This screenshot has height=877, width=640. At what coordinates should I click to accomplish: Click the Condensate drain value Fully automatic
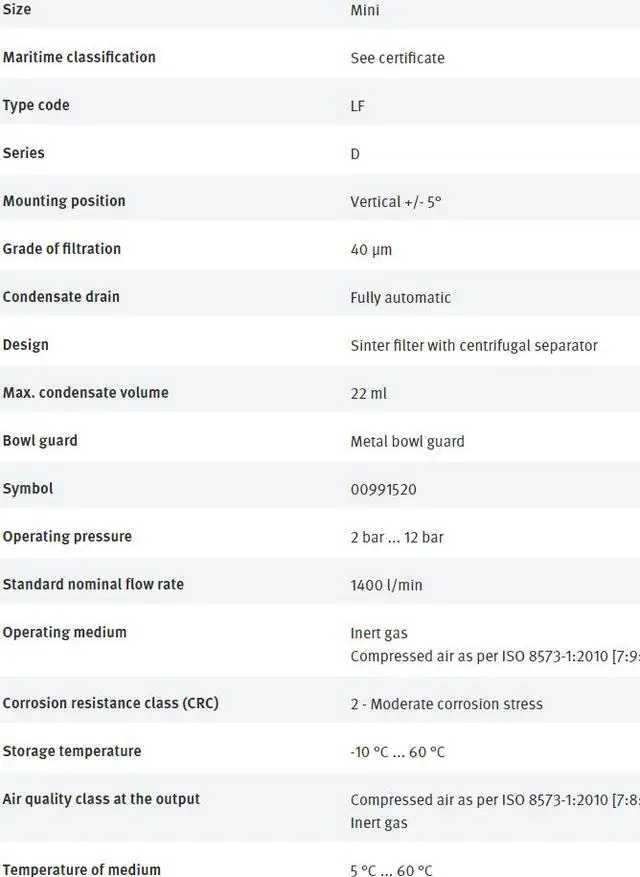pyautogui.click(x=401, y=298)
